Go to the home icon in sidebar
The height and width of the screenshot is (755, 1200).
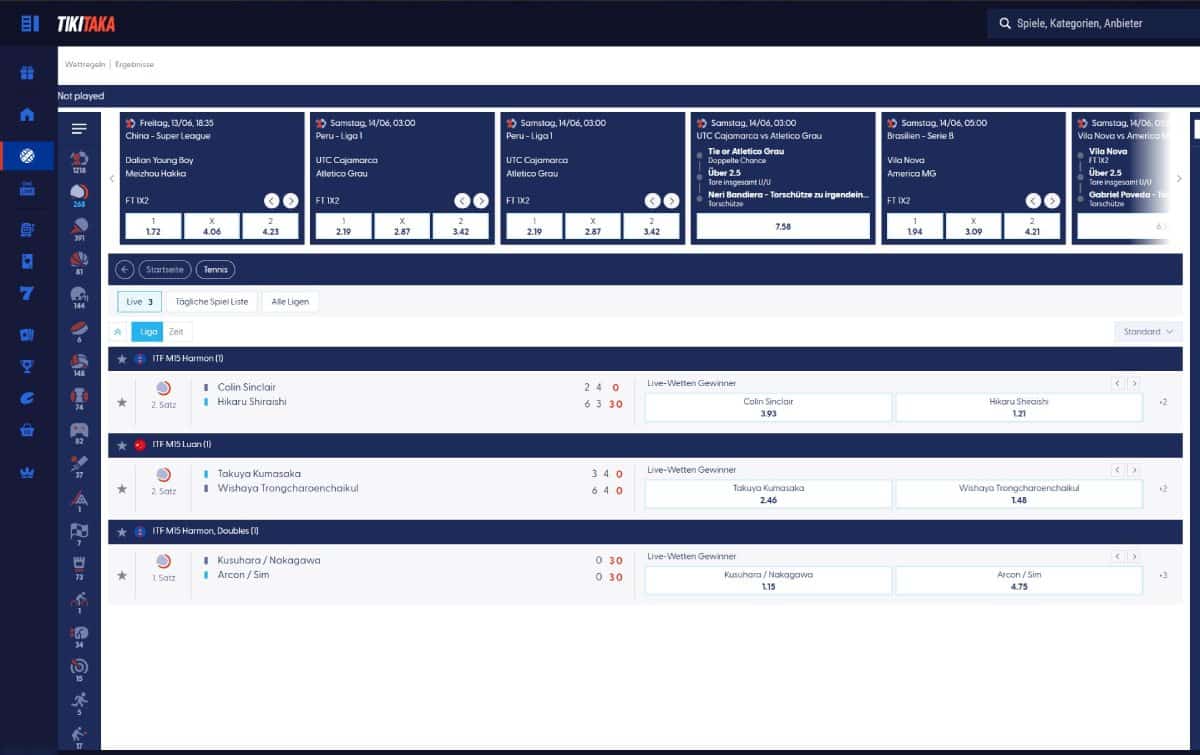click(27, 114)
